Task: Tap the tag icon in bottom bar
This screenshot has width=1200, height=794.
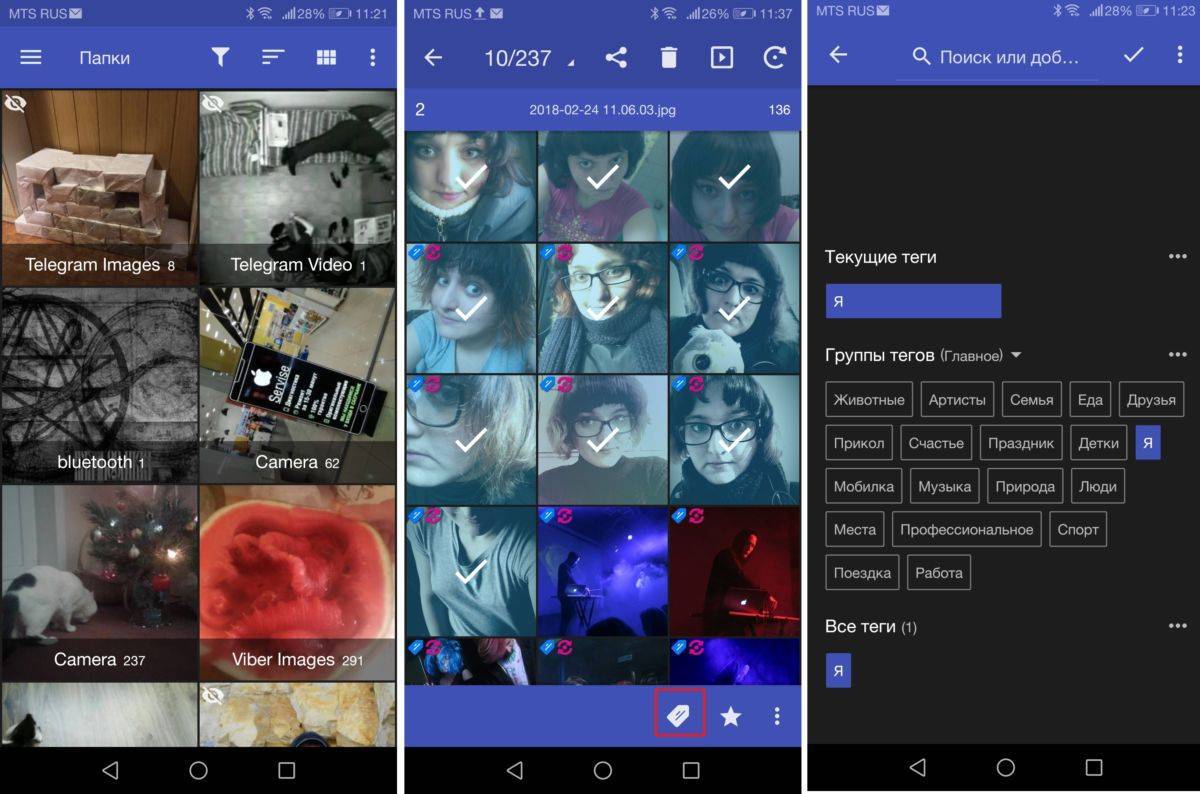Action: 679,715
